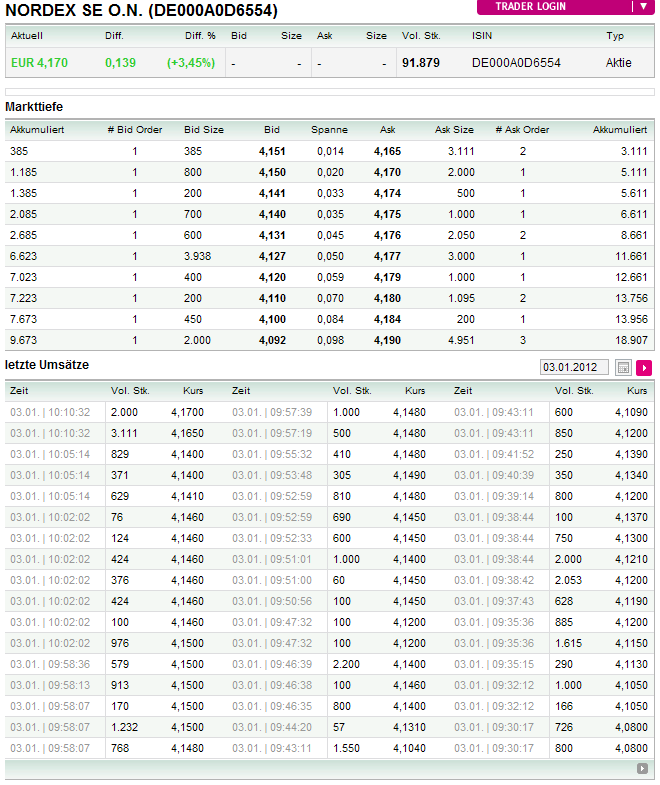Click the Aktie type value
The height and width of the screenshot is (785, 660).
618,62
